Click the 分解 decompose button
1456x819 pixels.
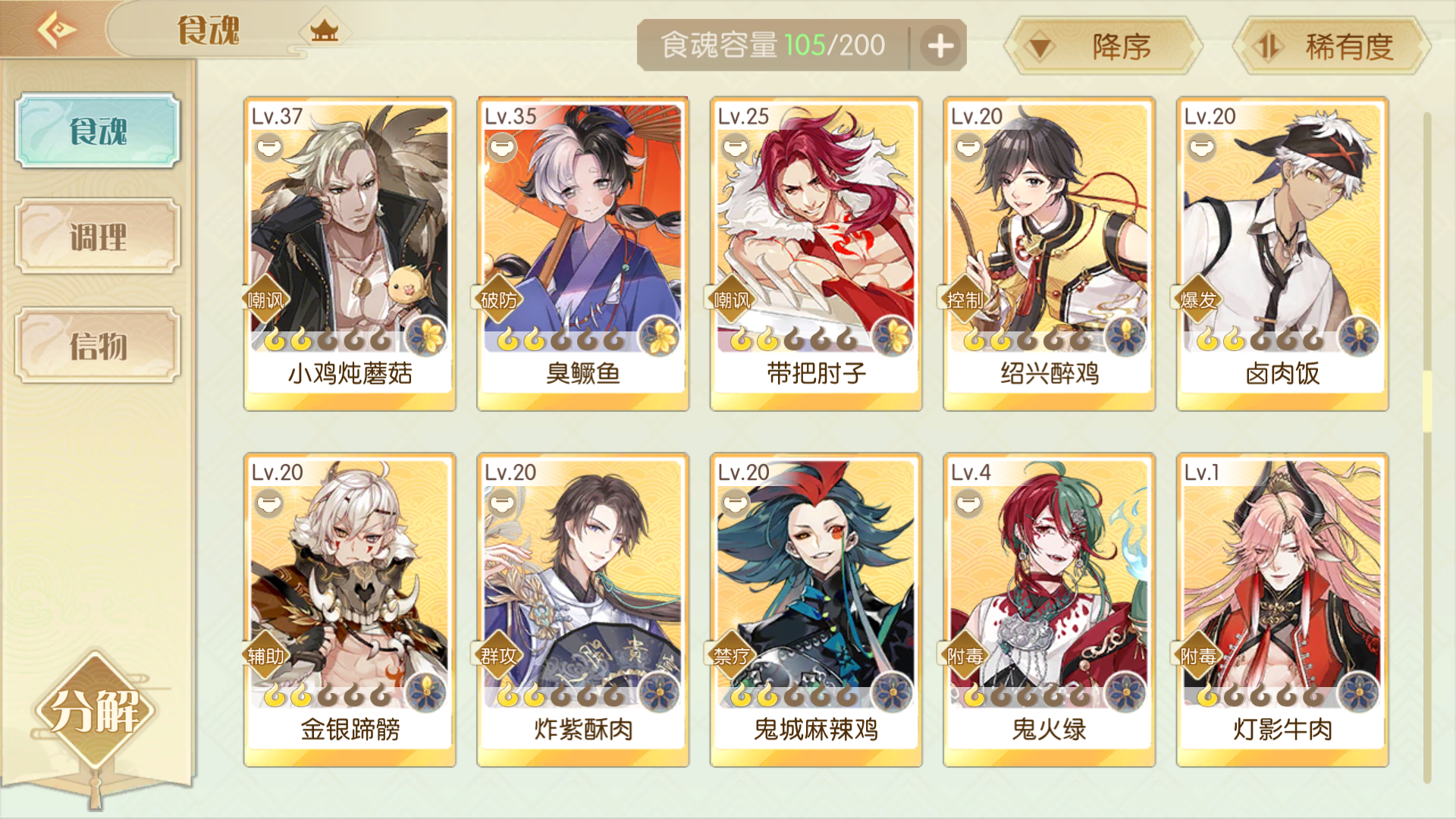pos(95,710)
